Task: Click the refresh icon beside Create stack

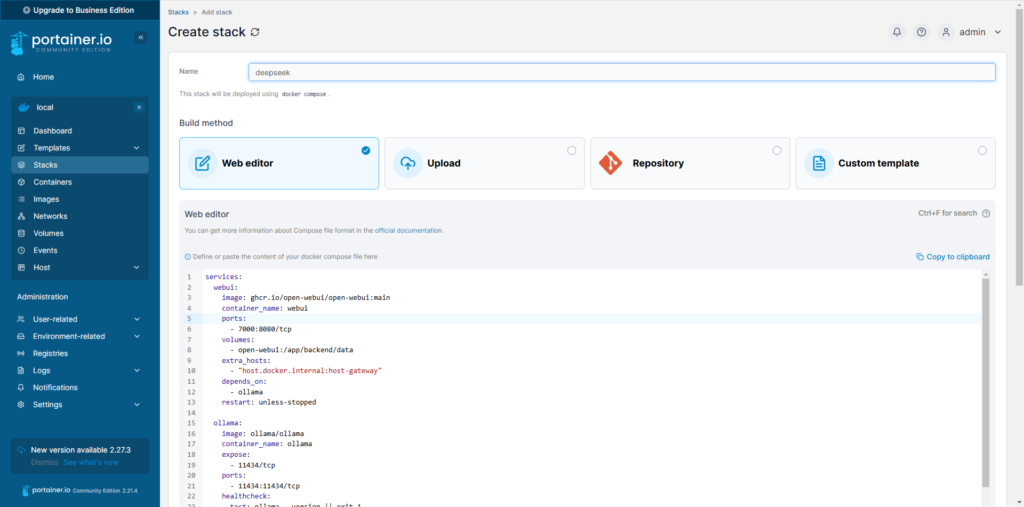Action: (x=255, y=32)
